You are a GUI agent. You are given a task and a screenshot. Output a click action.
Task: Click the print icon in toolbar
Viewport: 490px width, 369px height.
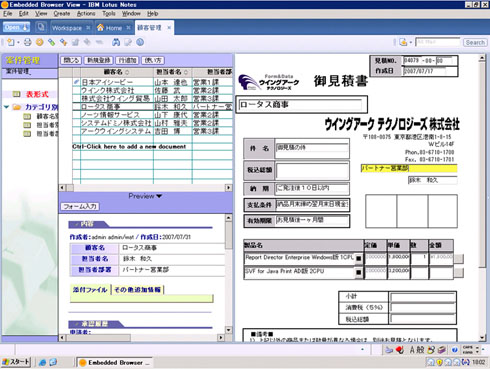[28, 42]
